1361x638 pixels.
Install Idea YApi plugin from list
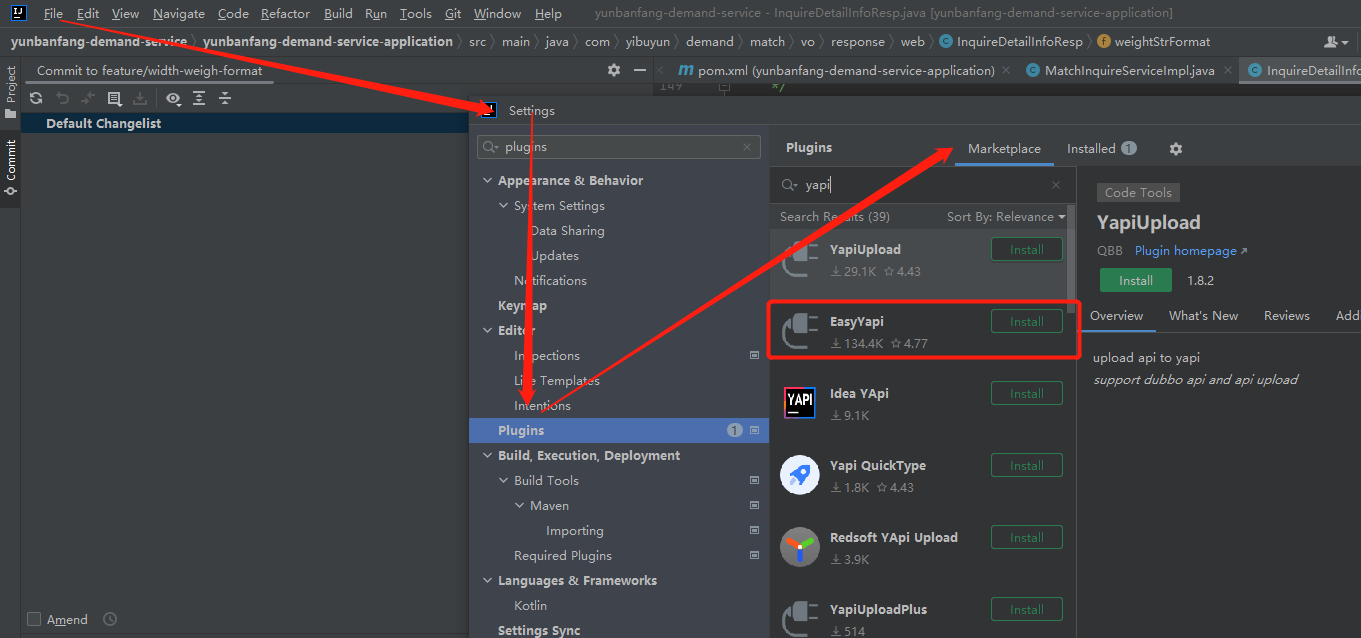point(1026,393)
